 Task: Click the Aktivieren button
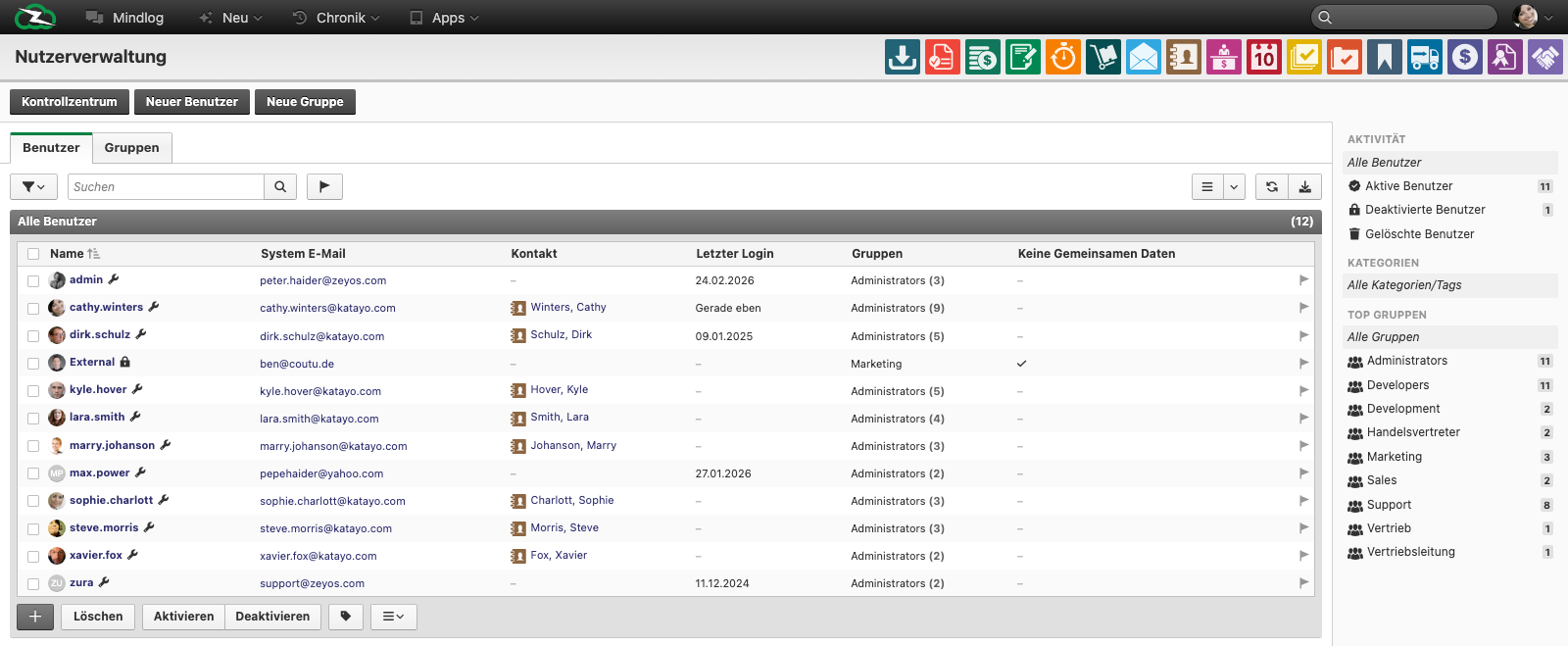(183, 617)
